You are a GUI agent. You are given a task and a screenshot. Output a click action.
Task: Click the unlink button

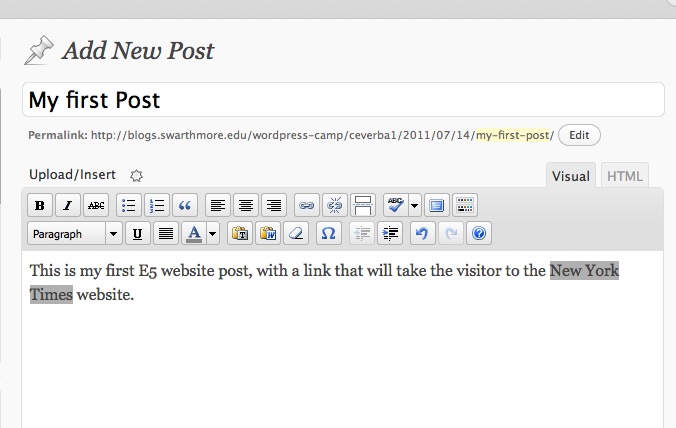pos(335,205)
